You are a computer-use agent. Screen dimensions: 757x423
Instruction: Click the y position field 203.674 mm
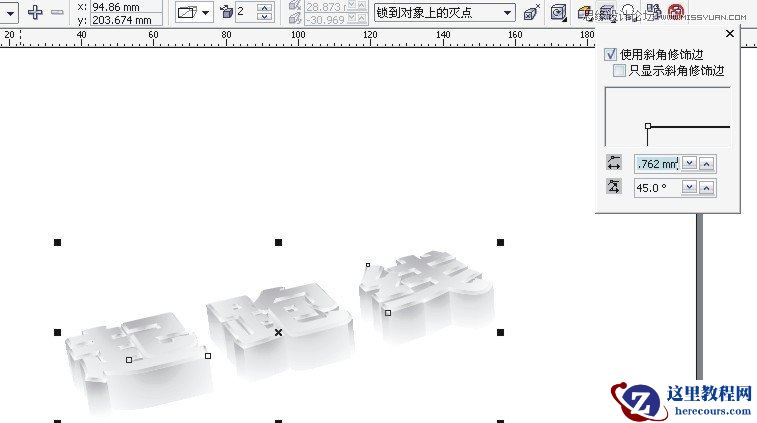(126, 20)
